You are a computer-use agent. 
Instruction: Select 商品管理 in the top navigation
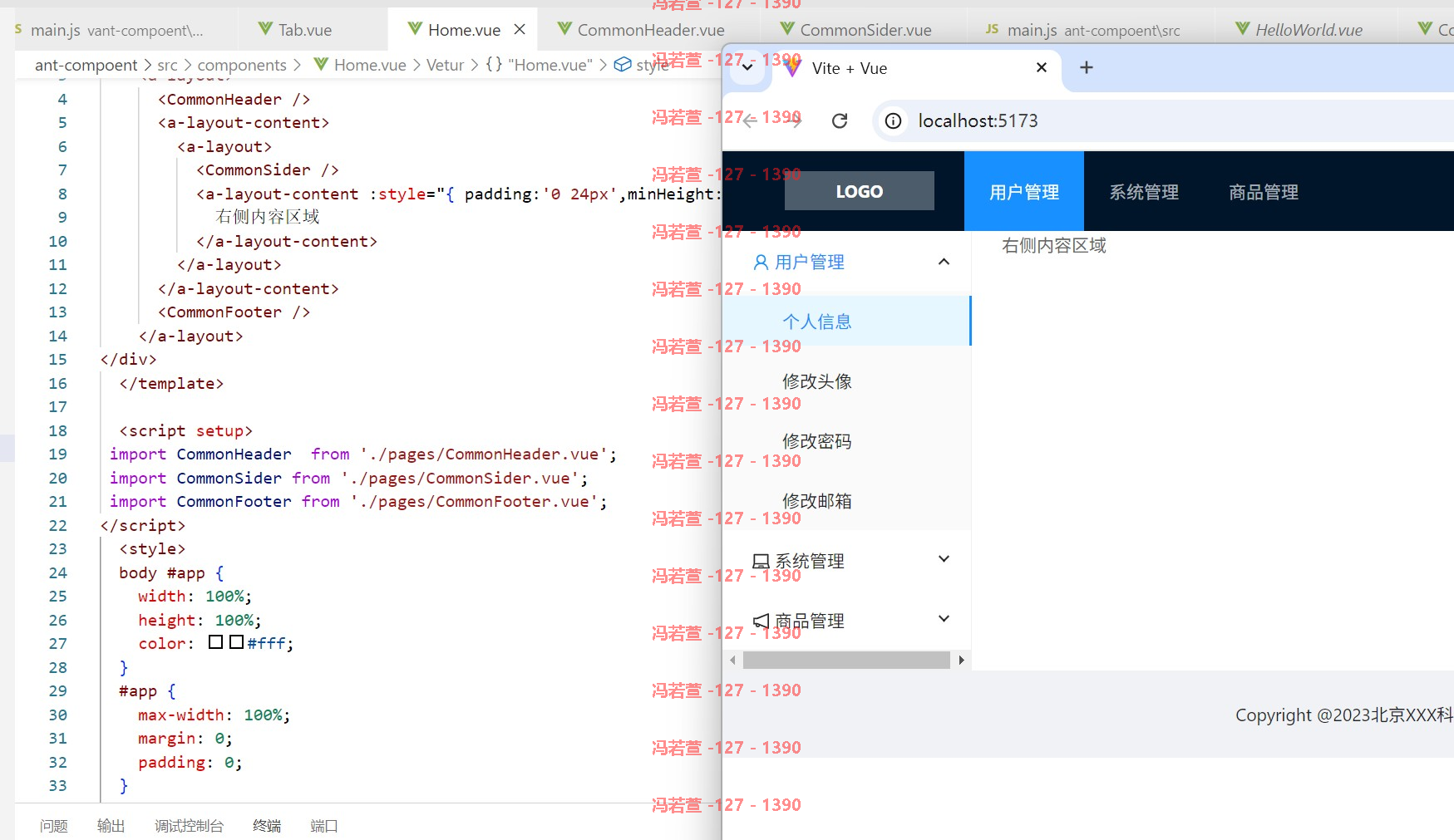pyautogui.click(x=1264, y=191)
